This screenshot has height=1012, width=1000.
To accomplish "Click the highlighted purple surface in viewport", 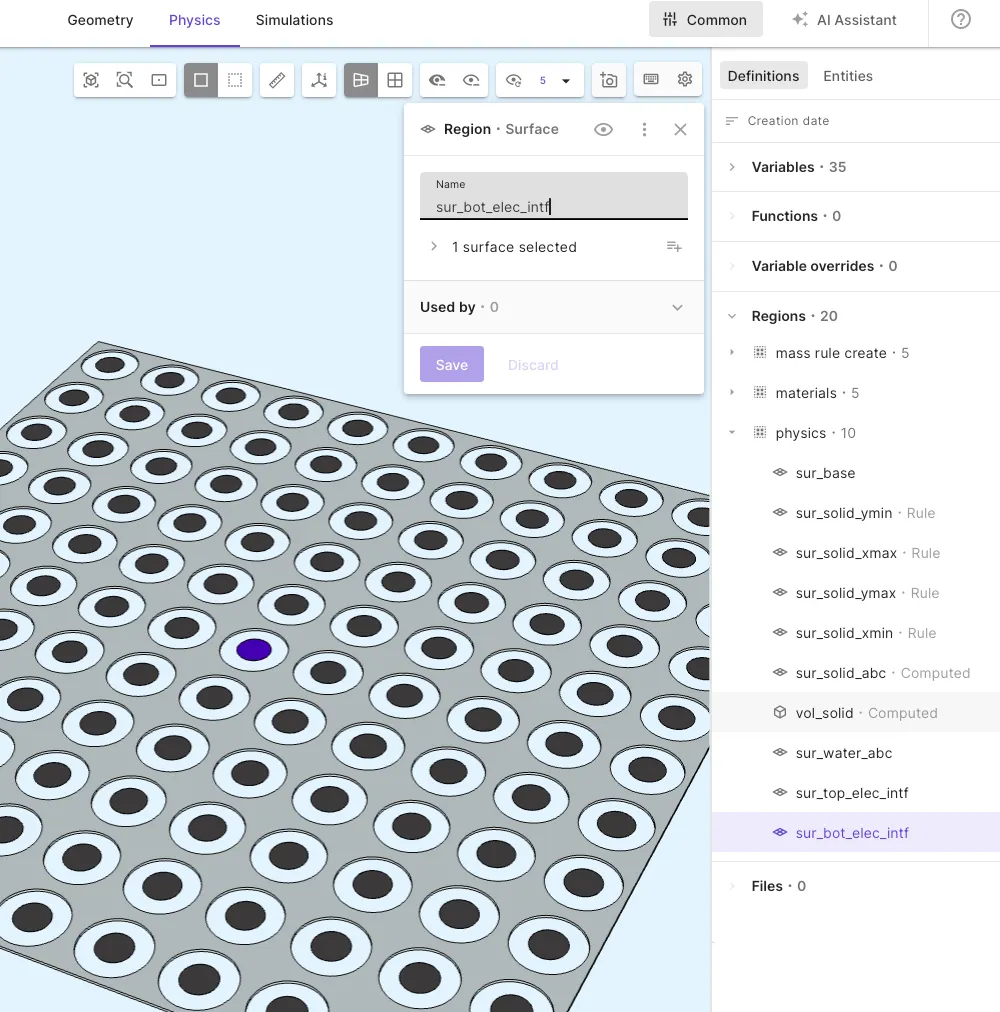I will 254,650.
